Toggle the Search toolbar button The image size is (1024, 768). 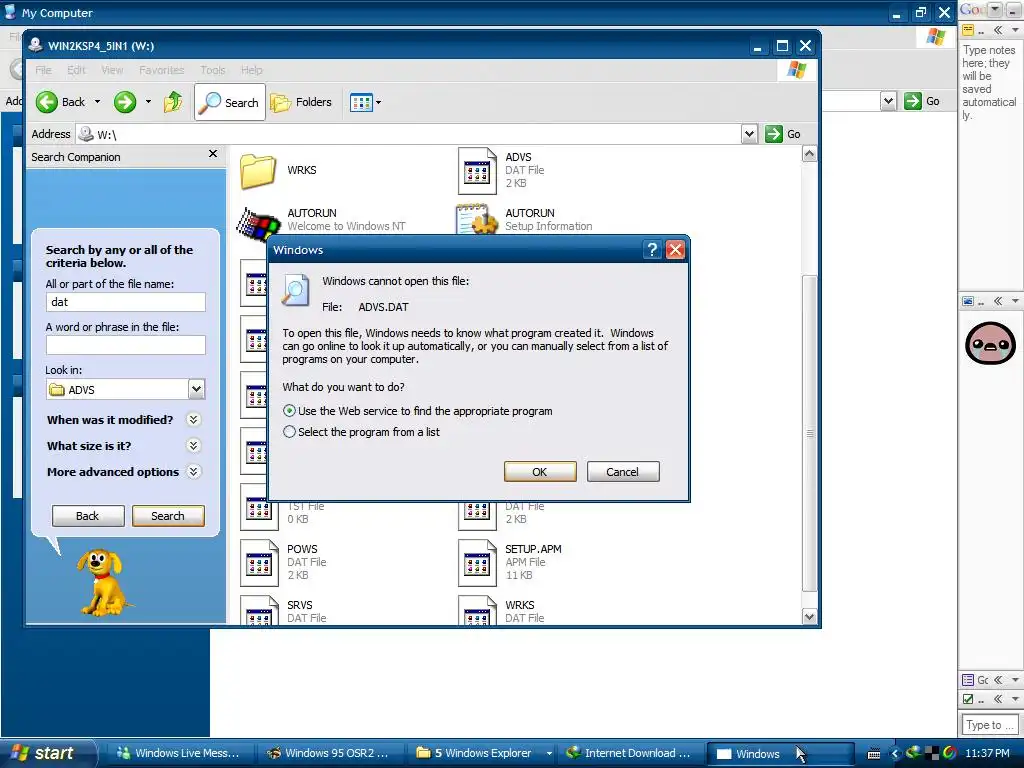pos(230,102)
